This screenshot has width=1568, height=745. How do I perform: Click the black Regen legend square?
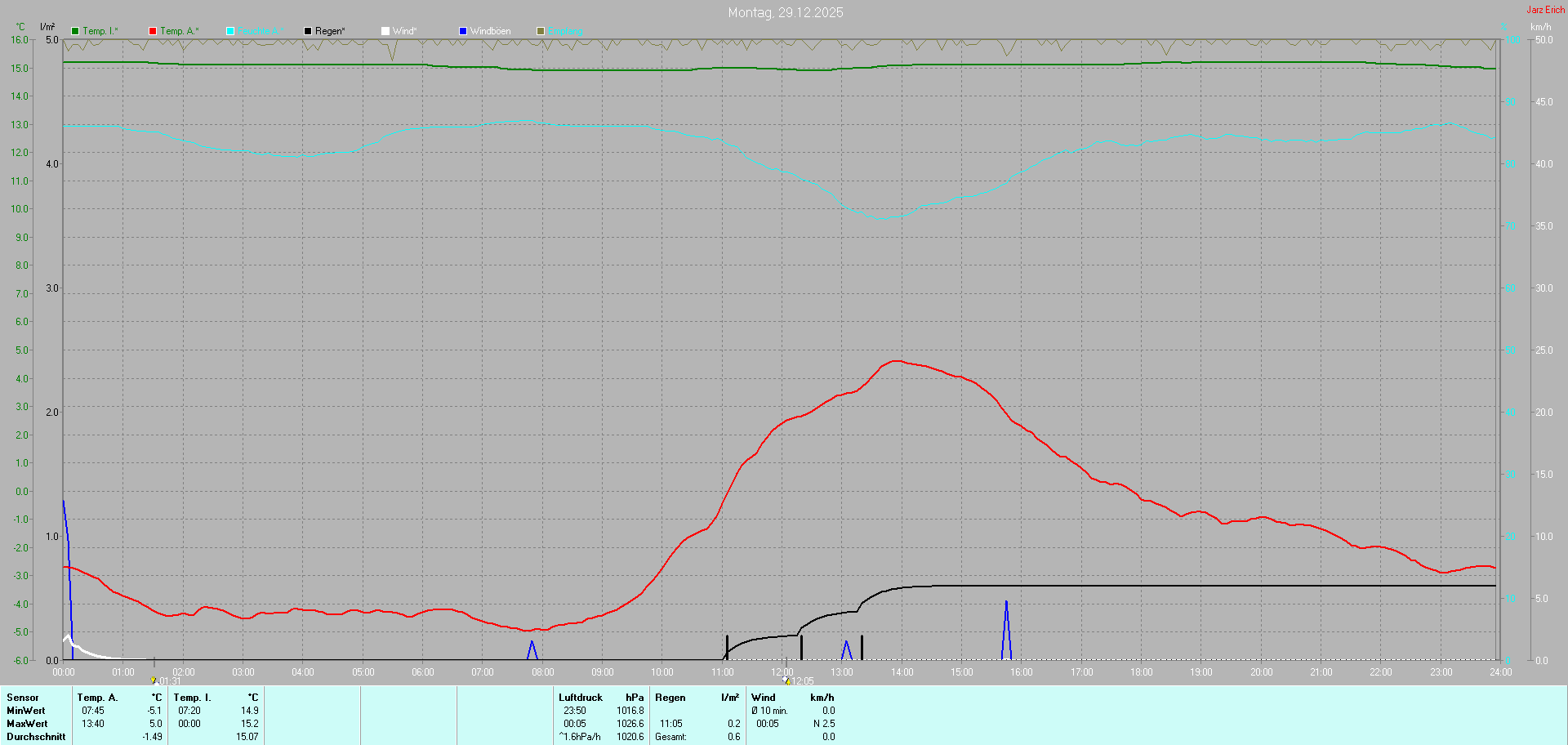[308, 31]
